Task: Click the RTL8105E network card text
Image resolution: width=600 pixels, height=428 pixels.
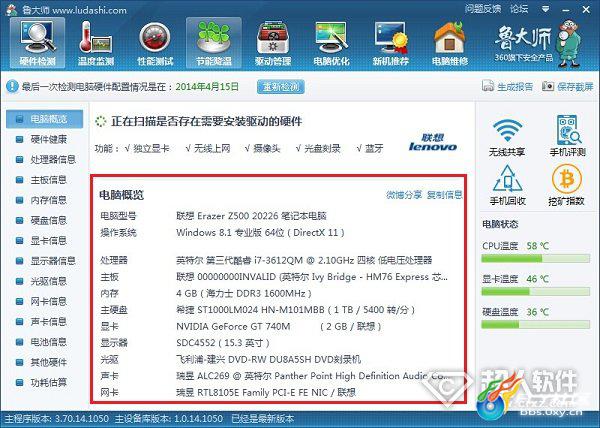Action: [266, 392]
